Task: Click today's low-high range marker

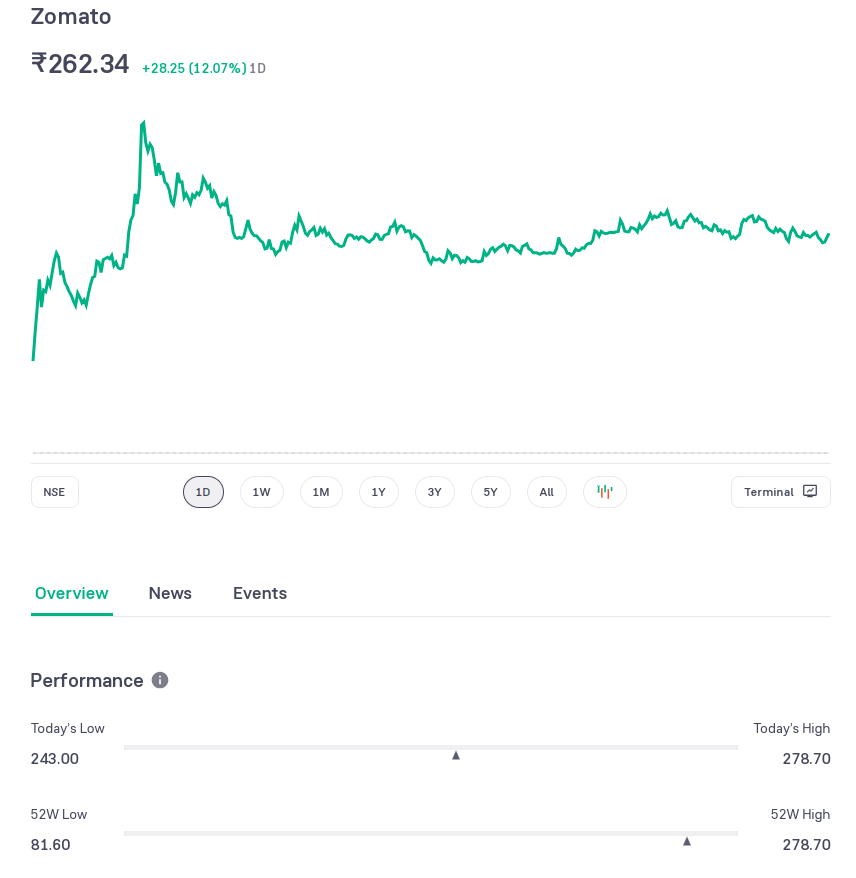Action: [456, 755]
